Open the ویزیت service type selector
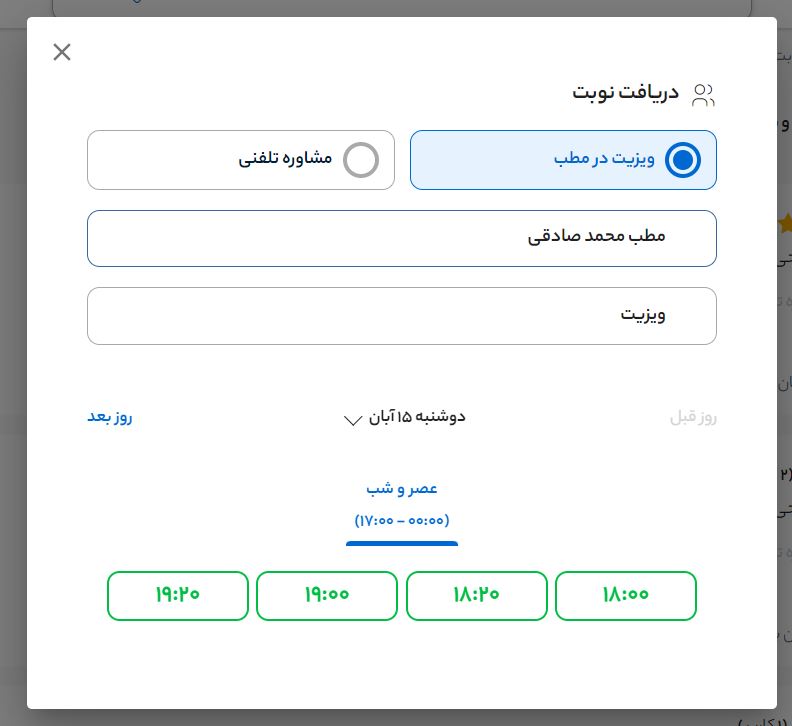This screenshot has width=792, height=726. click(x=402, y=316)
